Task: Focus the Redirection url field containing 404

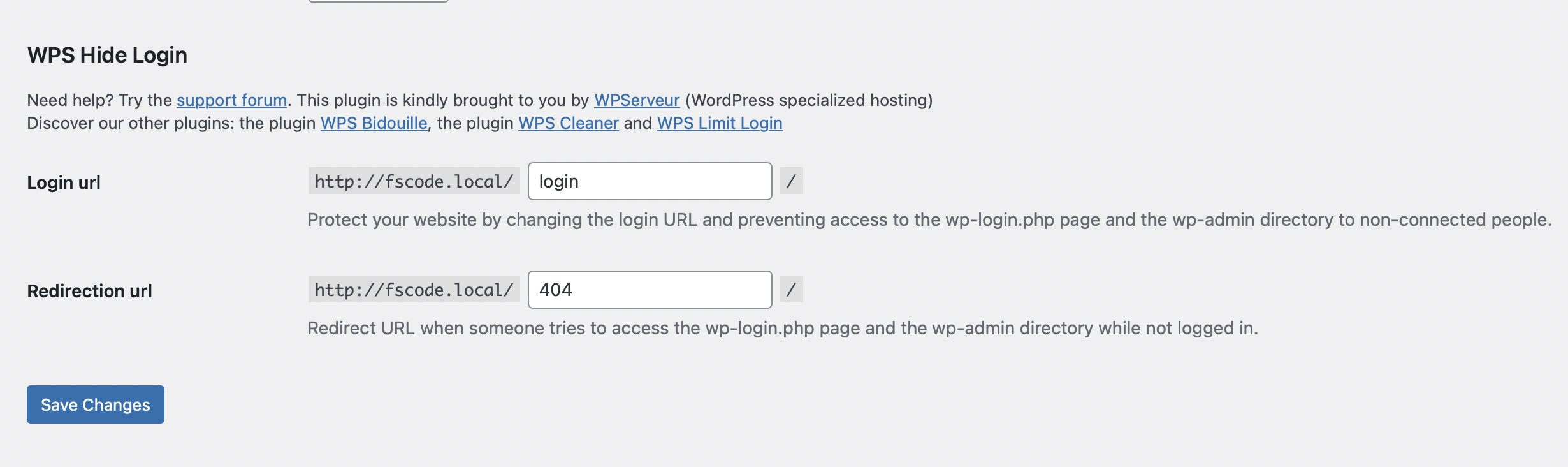Action: click(650, 290)
